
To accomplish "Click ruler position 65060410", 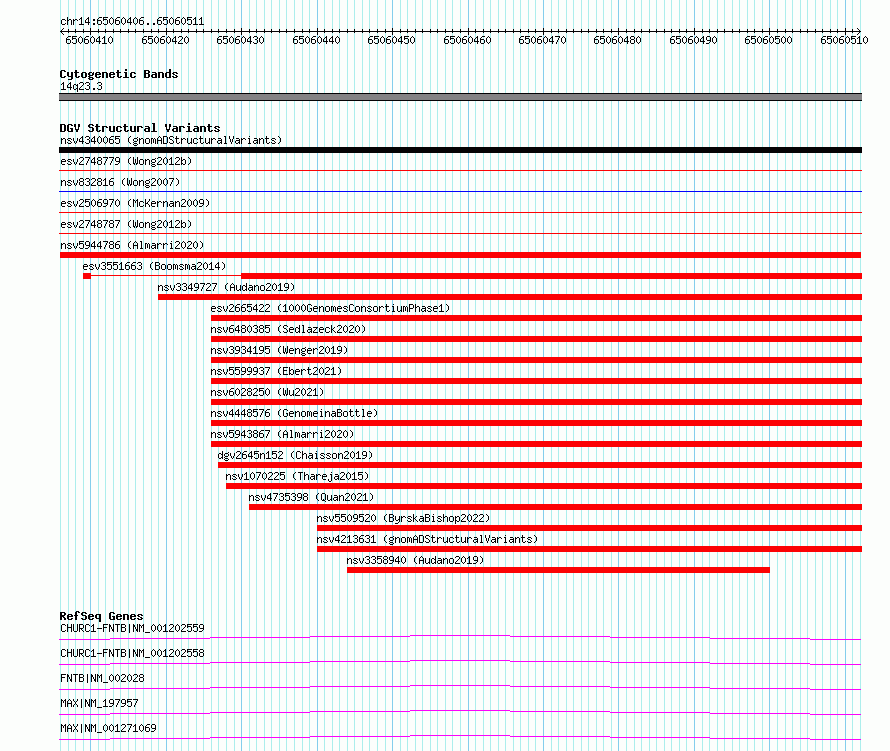I will pos(90,40).
